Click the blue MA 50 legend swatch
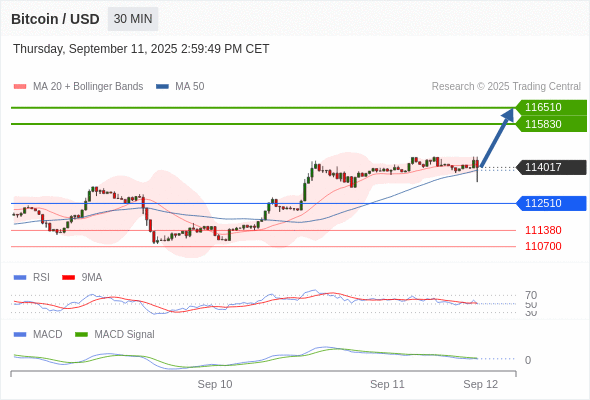Viewport: 590px width, 400px height. pyautogui.click(x=162, y=87)
